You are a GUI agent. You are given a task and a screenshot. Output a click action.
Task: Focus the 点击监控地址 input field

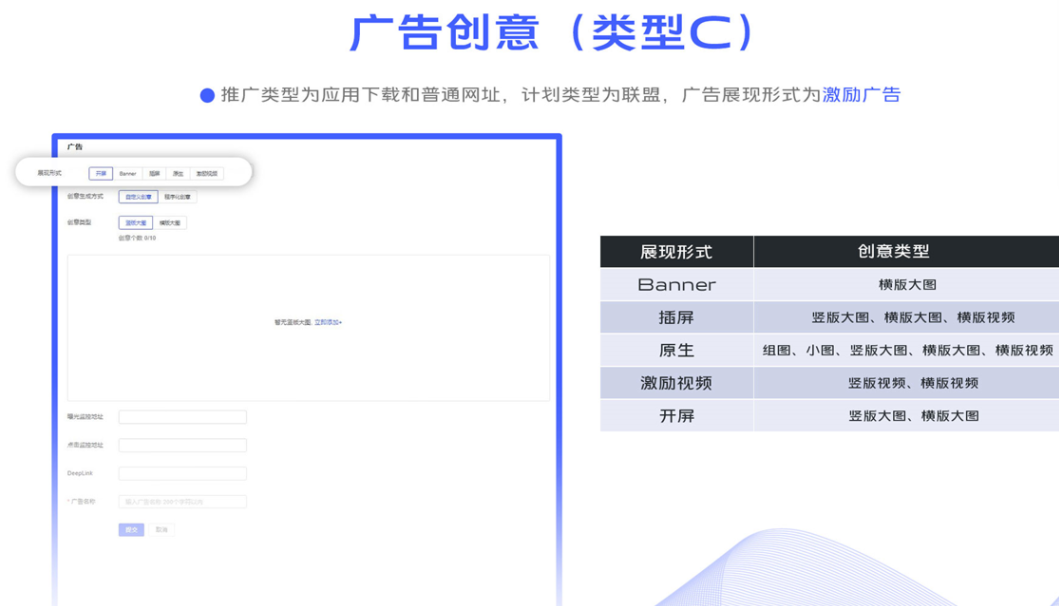[x=182, y=445]
